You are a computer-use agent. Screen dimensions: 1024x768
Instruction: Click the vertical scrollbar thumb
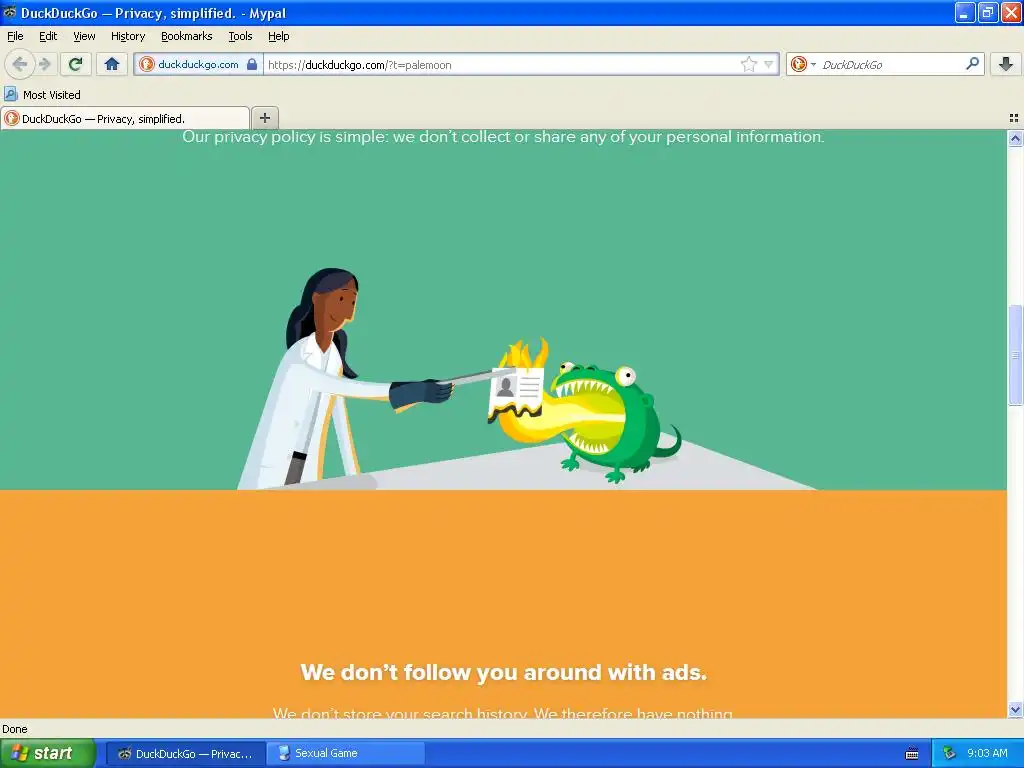[1015, 355]
